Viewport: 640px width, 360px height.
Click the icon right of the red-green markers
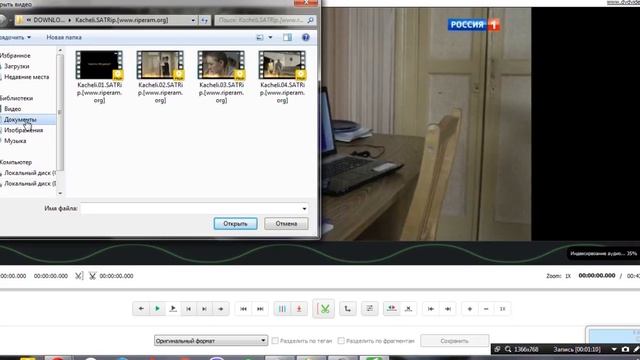click(408, 309)
